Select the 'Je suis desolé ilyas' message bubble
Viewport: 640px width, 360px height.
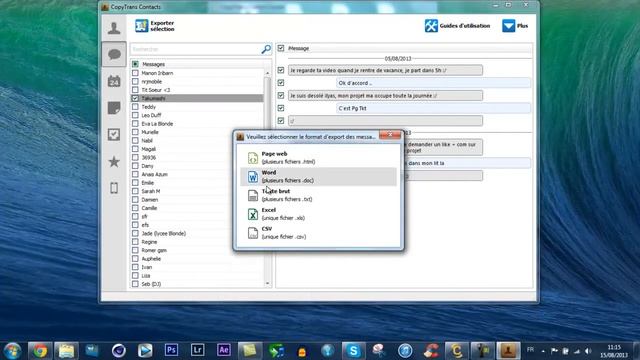pos(385,96)
